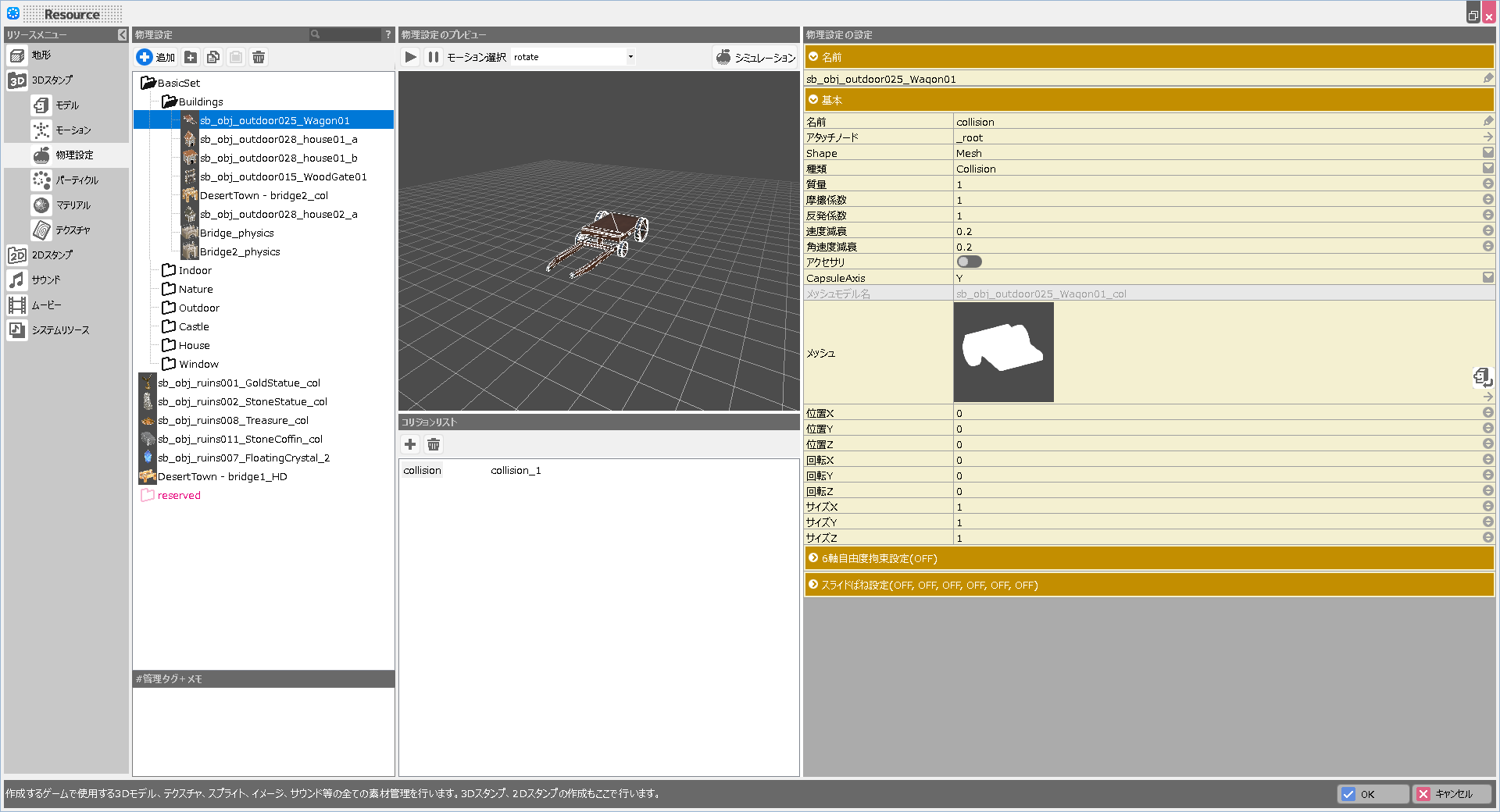The image size is (1500, 812).
Task: Click the trash icon in physics settings toolbar
Action: (x=259, y=57)
